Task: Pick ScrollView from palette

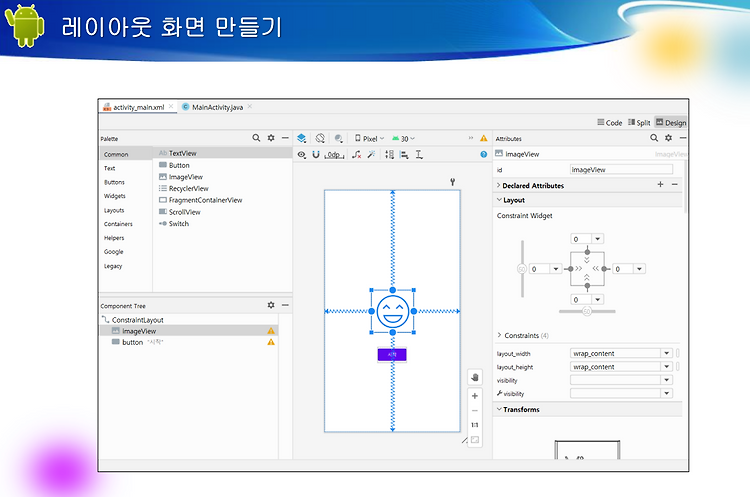Action: coord(179,212)
